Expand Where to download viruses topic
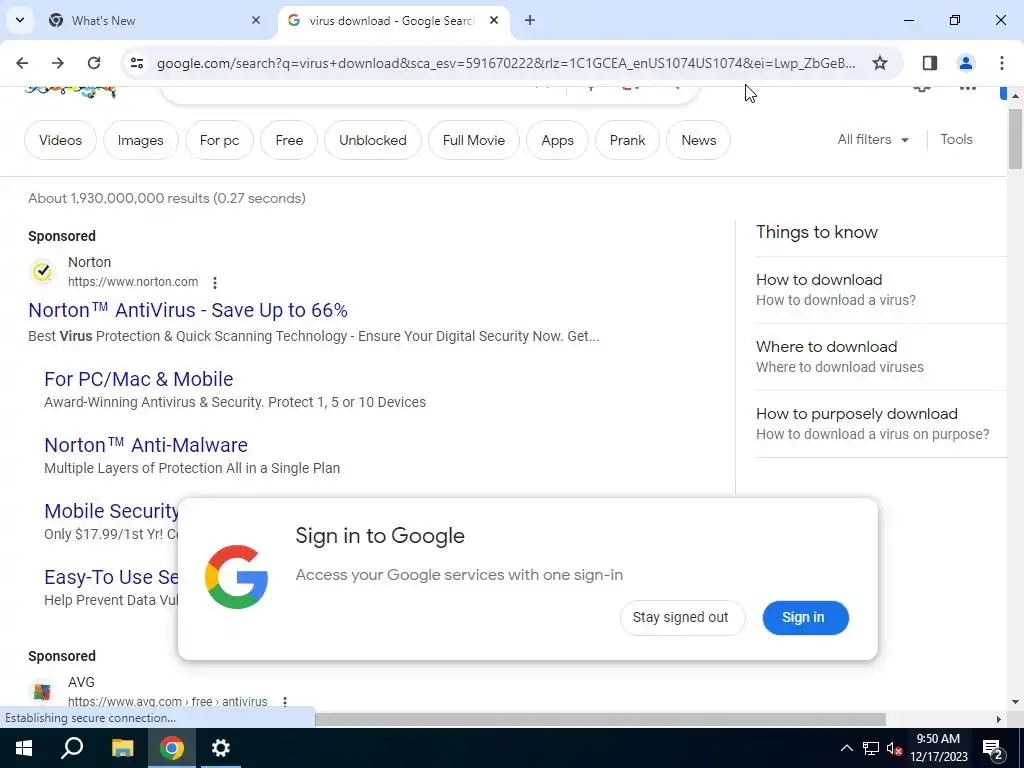The height and width of the screenshot is (768, 1024). point(881,357)
